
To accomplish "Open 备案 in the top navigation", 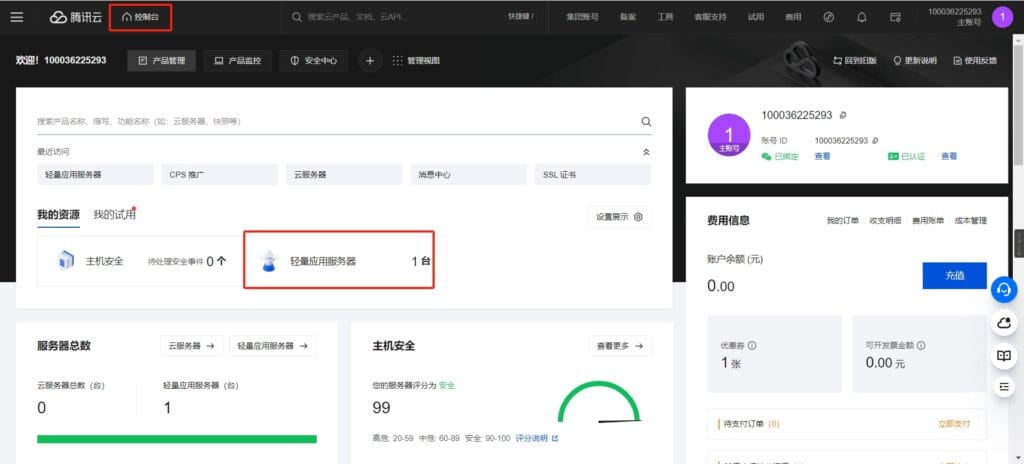I will click(x=628, y=17).
